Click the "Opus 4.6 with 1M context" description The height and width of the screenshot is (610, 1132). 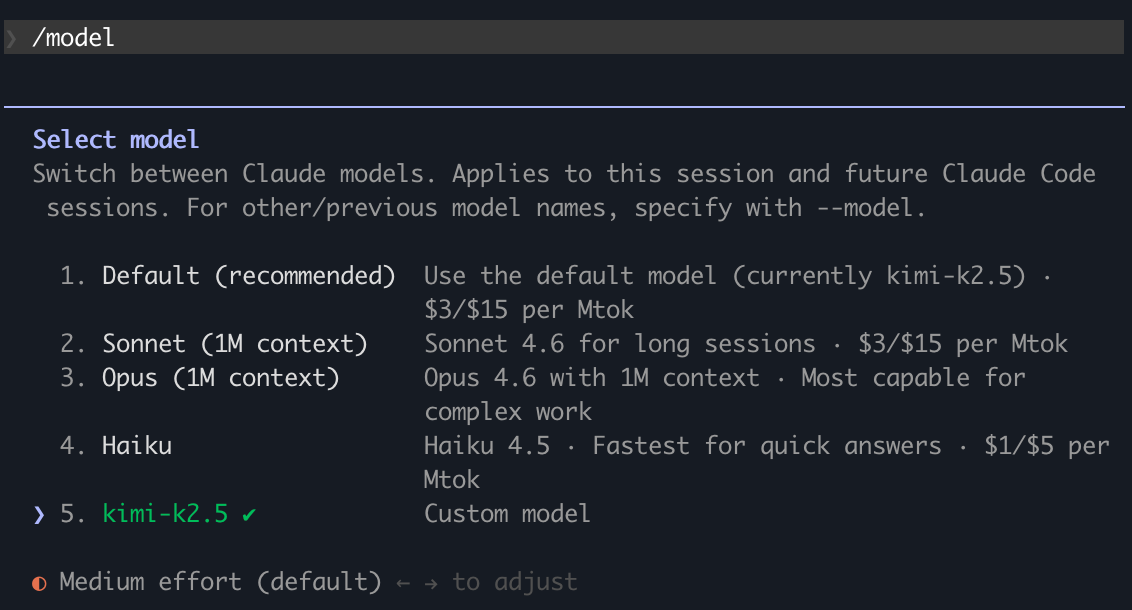pyautogui.click(x=591, y=378)
